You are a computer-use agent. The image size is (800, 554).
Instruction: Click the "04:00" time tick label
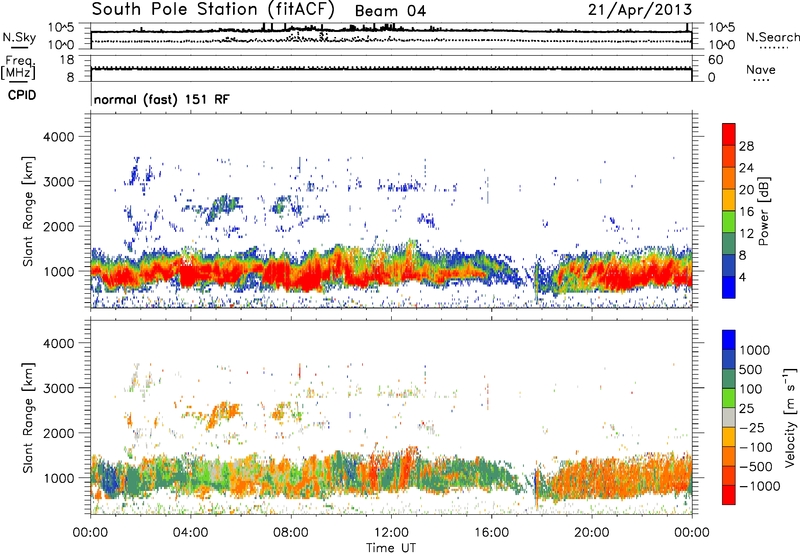pos(190,533)
